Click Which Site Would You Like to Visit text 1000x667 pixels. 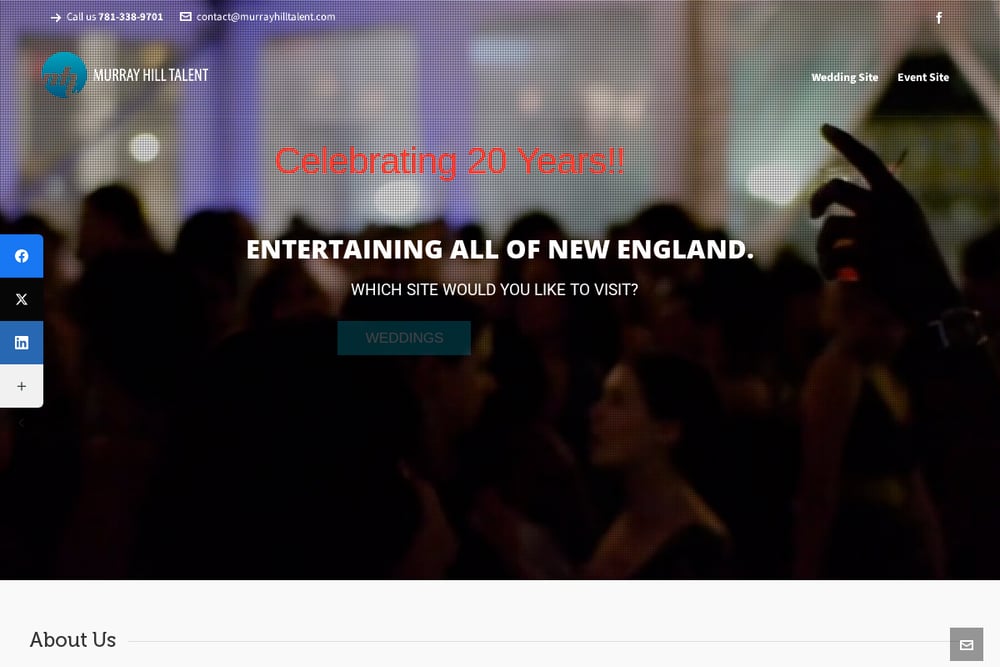pos(494,290)
